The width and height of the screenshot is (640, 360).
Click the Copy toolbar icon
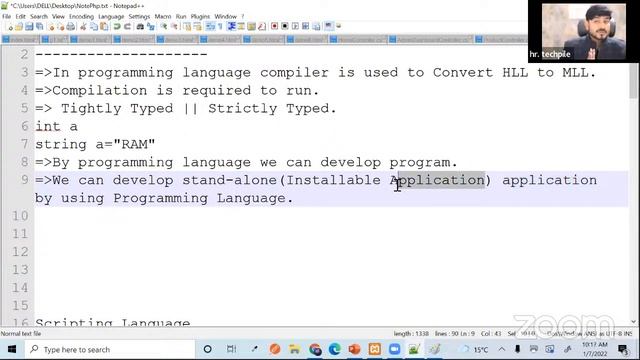click(94, 27)
